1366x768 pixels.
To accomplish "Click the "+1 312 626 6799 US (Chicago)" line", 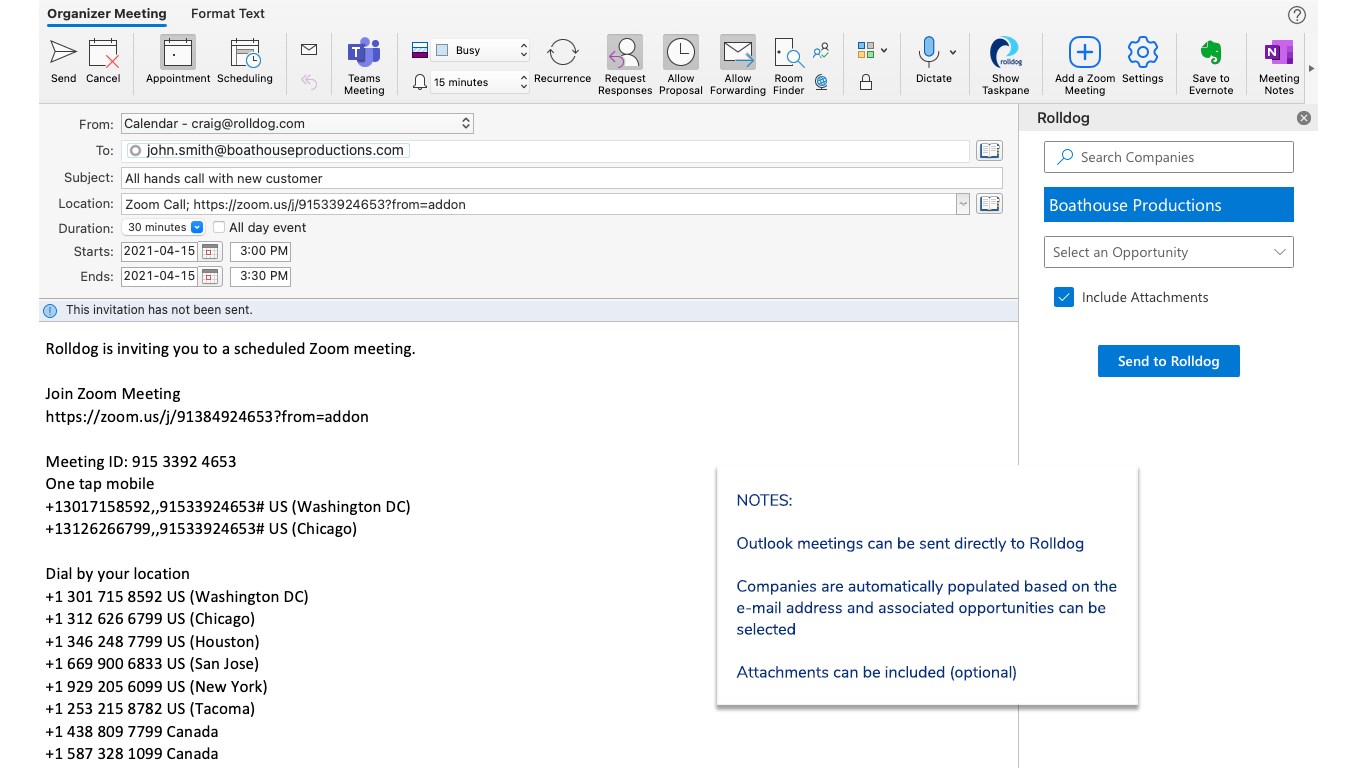I will point(150,619).
